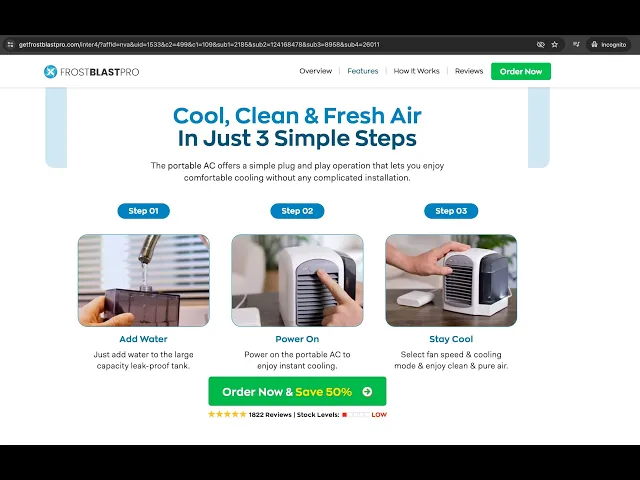
Task: Click the Add Water faucet image
Action: [x=144, y=280]
